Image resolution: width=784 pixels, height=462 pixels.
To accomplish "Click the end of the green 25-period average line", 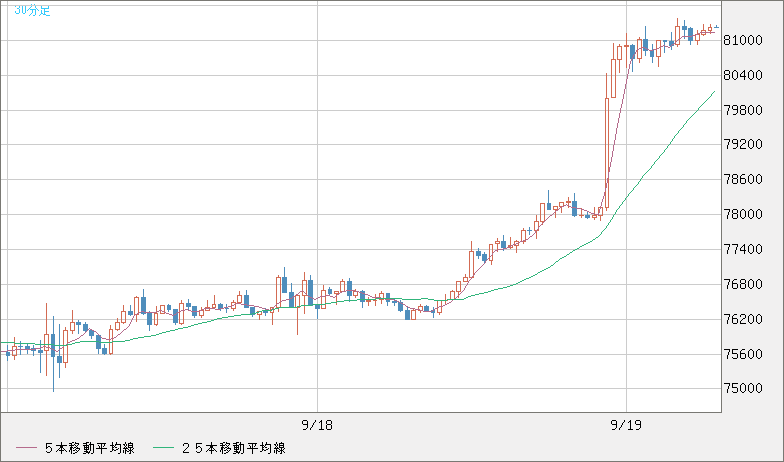I will 714,92.
